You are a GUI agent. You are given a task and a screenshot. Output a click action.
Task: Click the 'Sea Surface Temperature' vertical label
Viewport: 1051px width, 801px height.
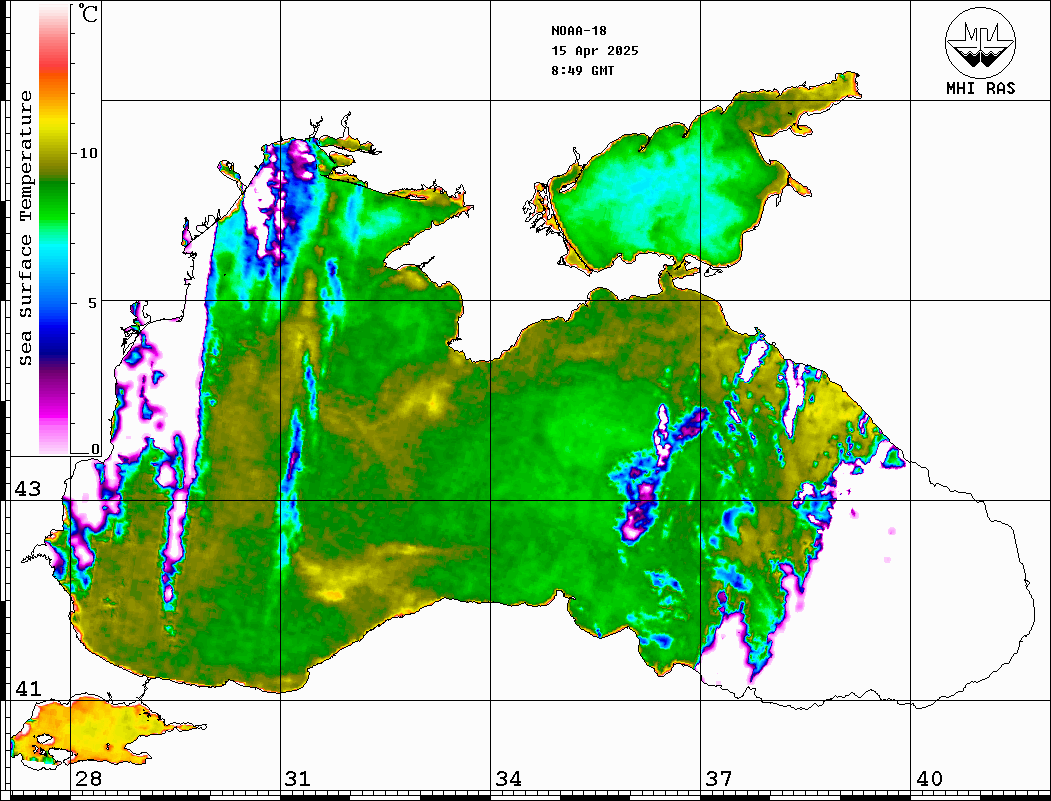pos(25,229)
